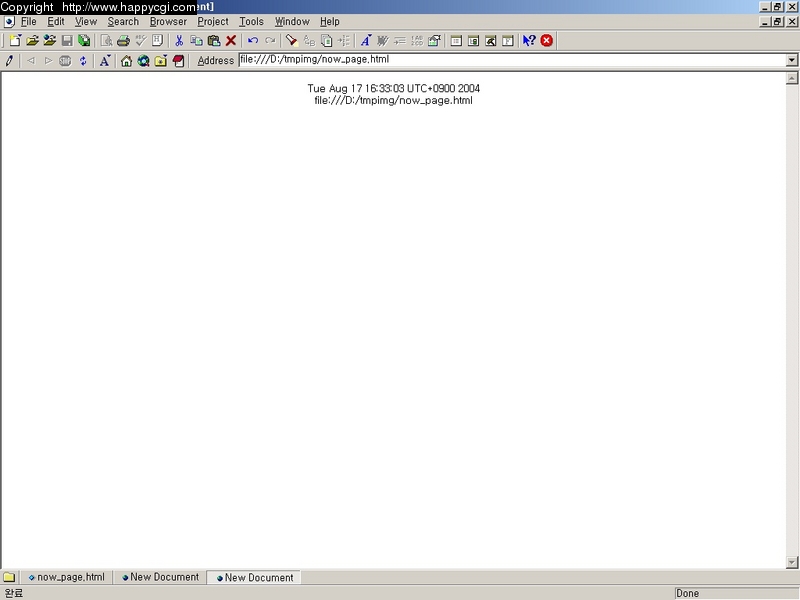Image resolution: width=800 pixels, height=600 pixels.
Task: Click inside the Address input field
Action: [512, 60]
